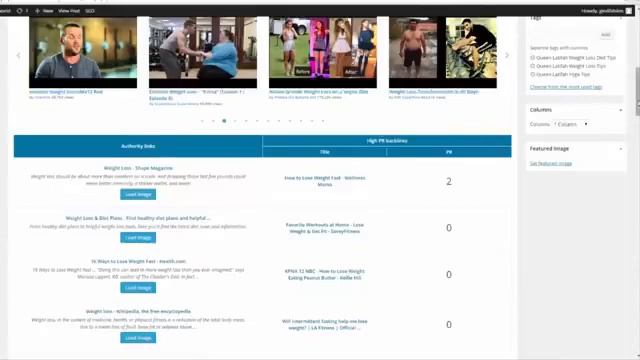Viewport: 640px width, 360px height.
Task: Click the previous arrow on the video carousel
Action: 18,56
